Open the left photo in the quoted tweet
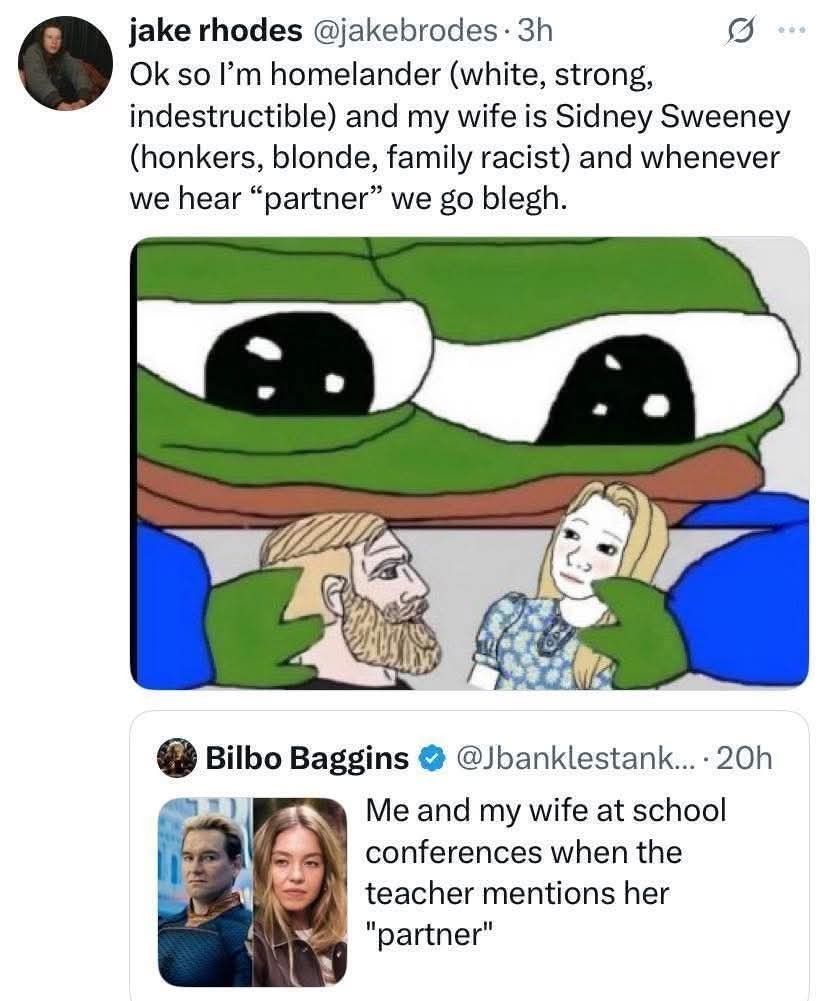Image resolution: width=828 pixels, height=1001 pixels. pos(205,890)
